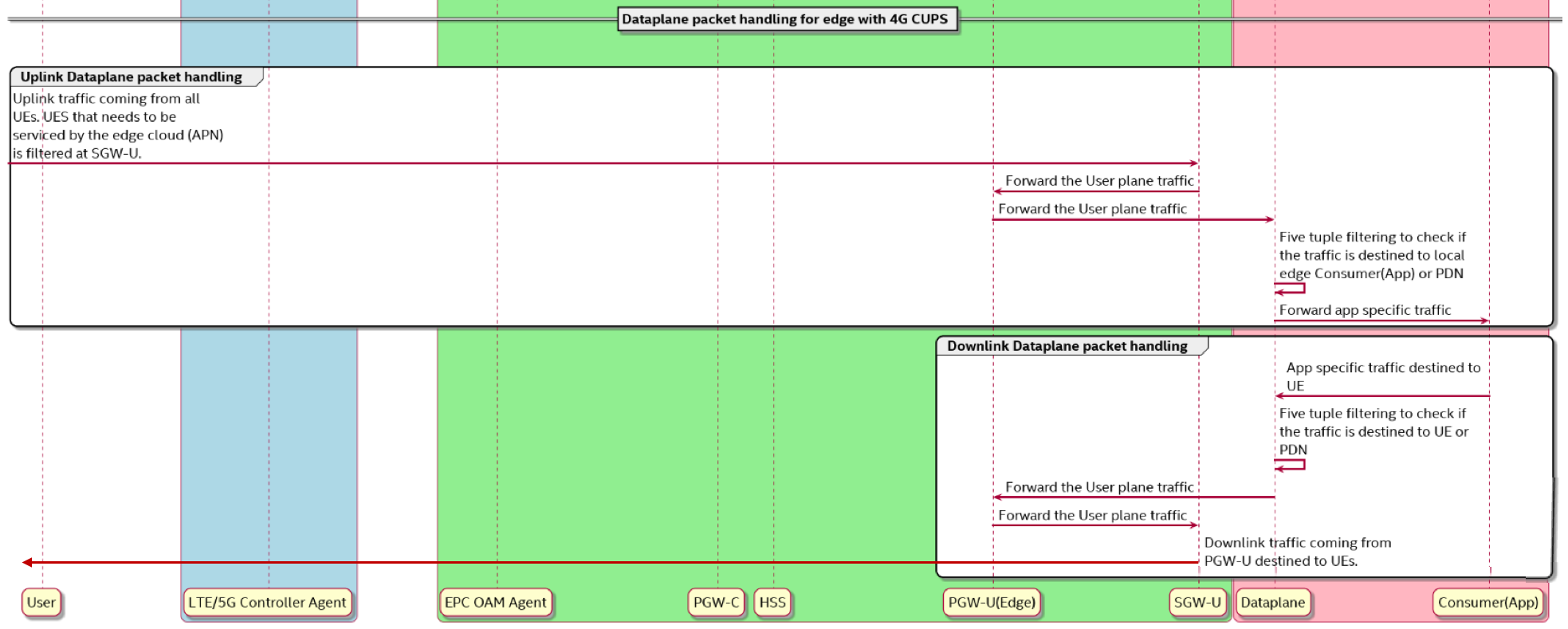Click the SGW-U participant box
The height and width of the screenshot is (629, 1568).
[1197, 603]
